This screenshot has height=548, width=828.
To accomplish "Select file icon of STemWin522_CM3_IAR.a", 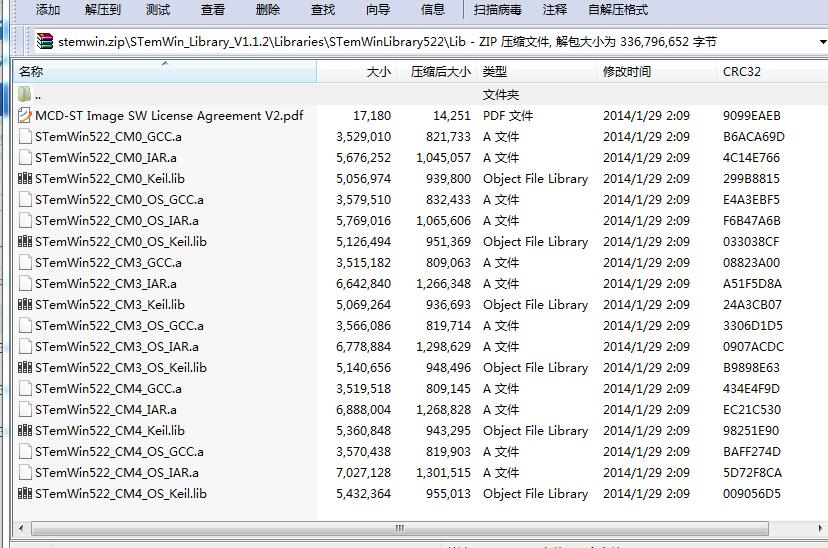I will (25, 284).
